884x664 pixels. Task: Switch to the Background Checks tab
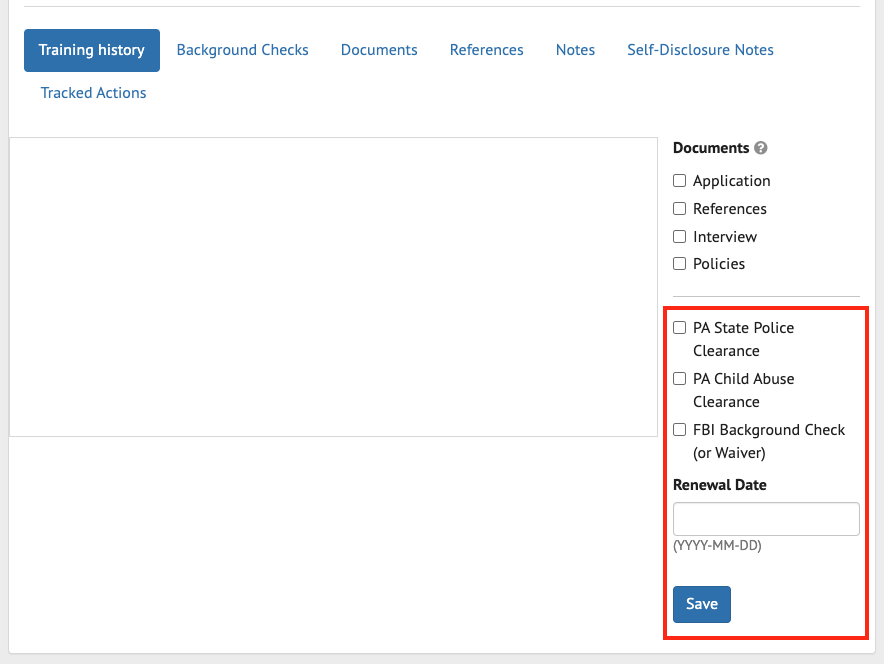(x=242, y=50)
